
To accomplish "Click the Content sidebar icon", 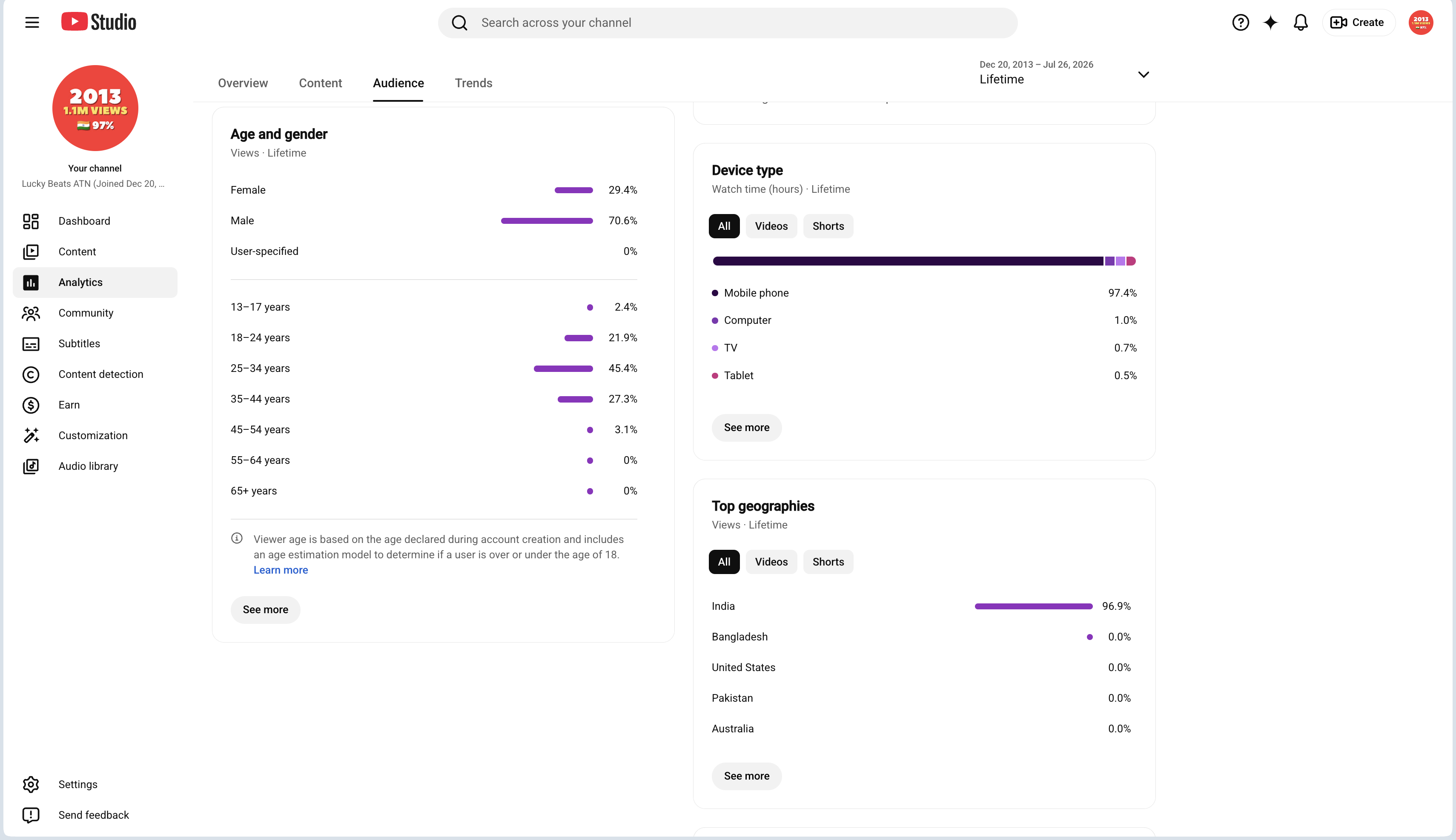I will click(x=31, y=251).
